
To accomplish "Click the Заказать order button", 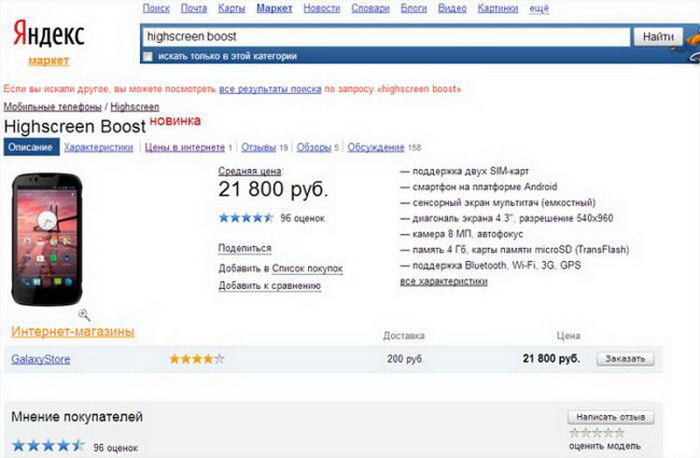I will point(625,358).
